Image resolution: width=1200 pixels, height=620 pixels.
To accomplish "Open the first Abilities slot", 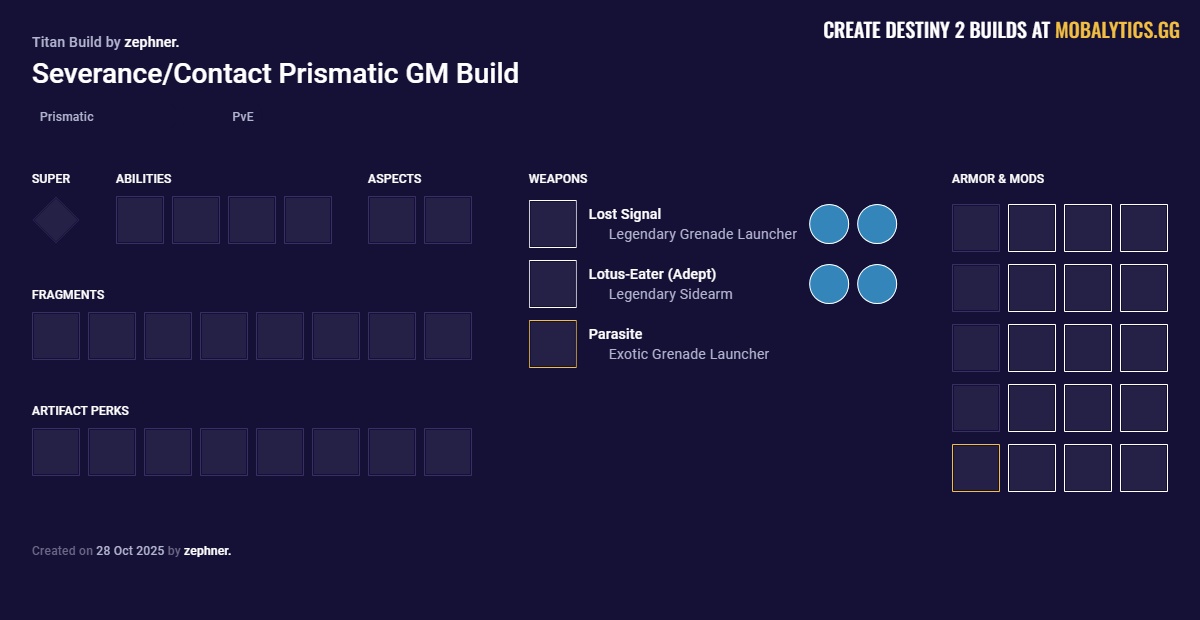I will pyautogui.click(x=140, y=219).
